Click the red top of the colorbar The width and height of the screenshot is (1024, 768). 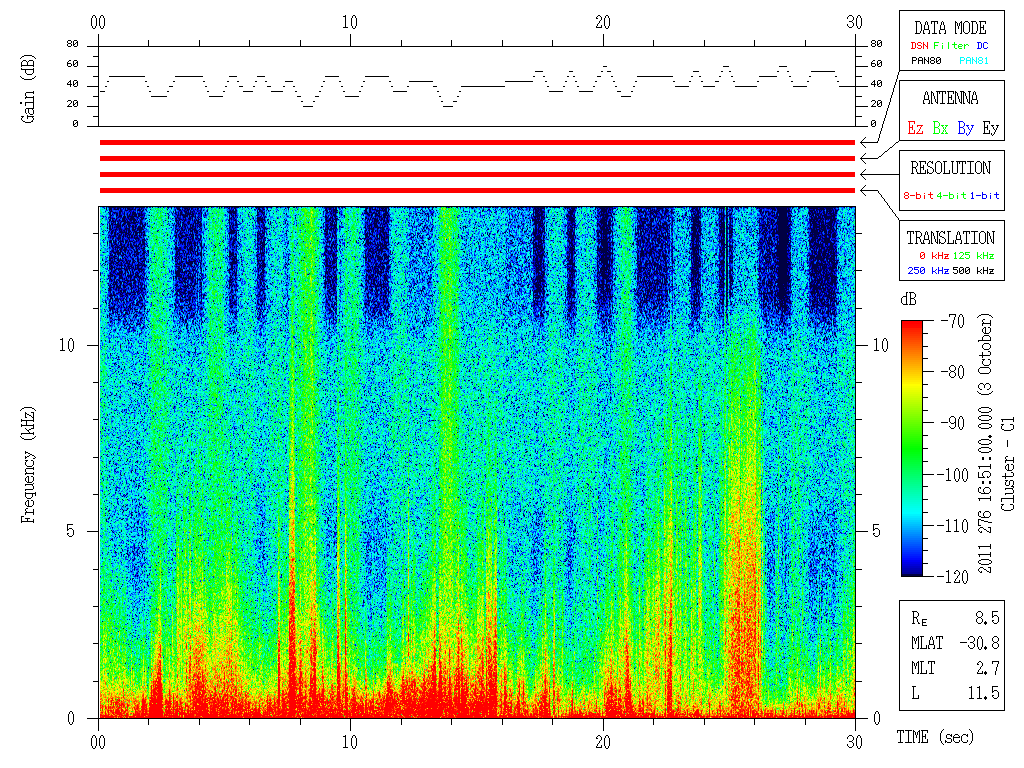click(x=912, y=327)
